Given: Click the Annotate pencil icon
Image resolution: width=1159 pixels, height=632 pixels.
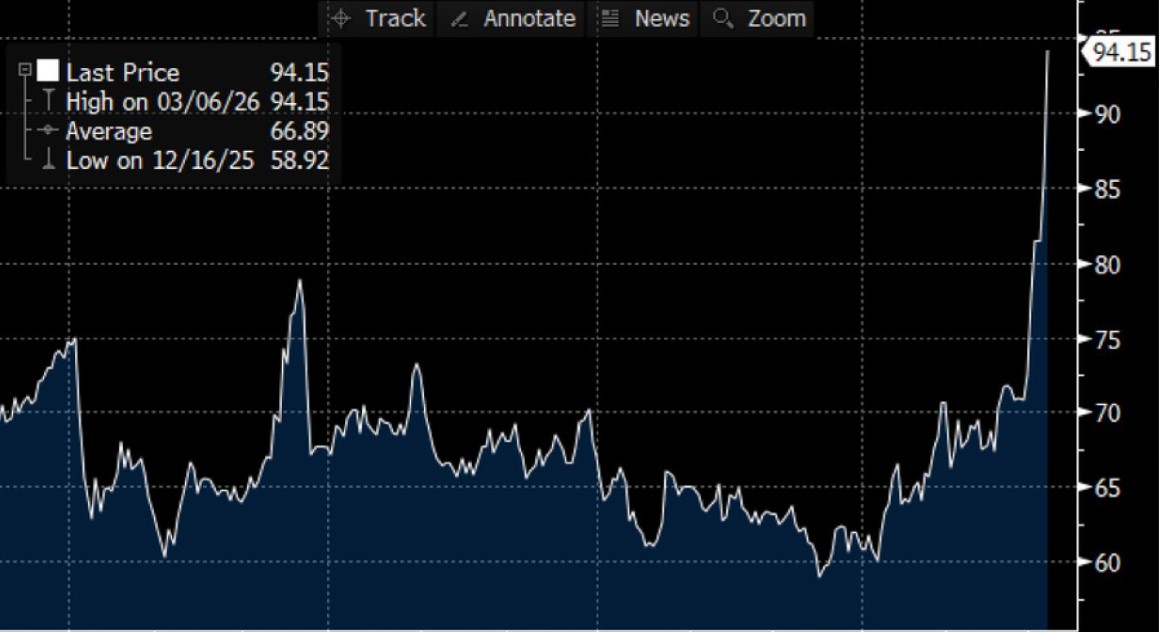Looking at the screenshot, I should [460, 19].
